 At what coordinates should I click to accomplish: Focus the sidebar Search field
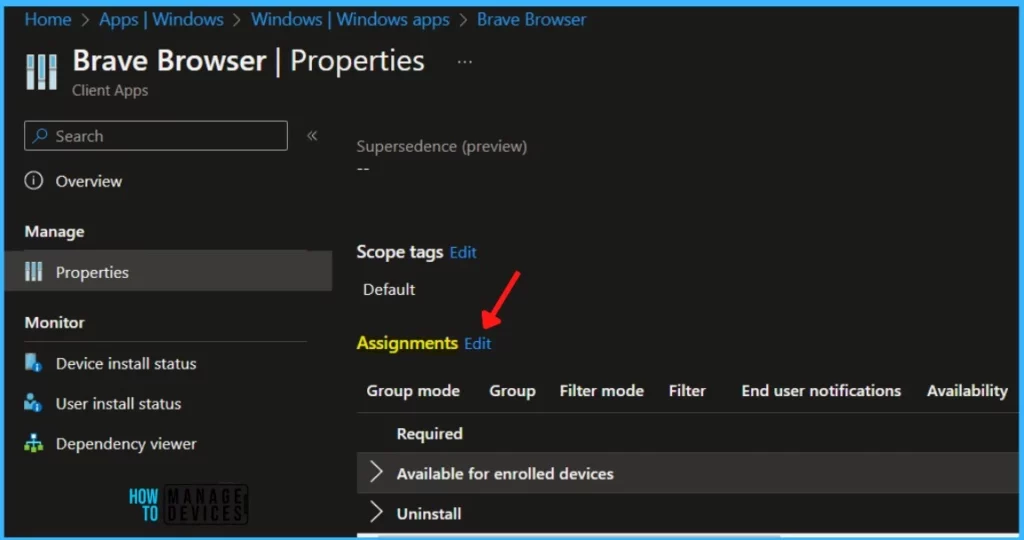[x=155, y=136]
